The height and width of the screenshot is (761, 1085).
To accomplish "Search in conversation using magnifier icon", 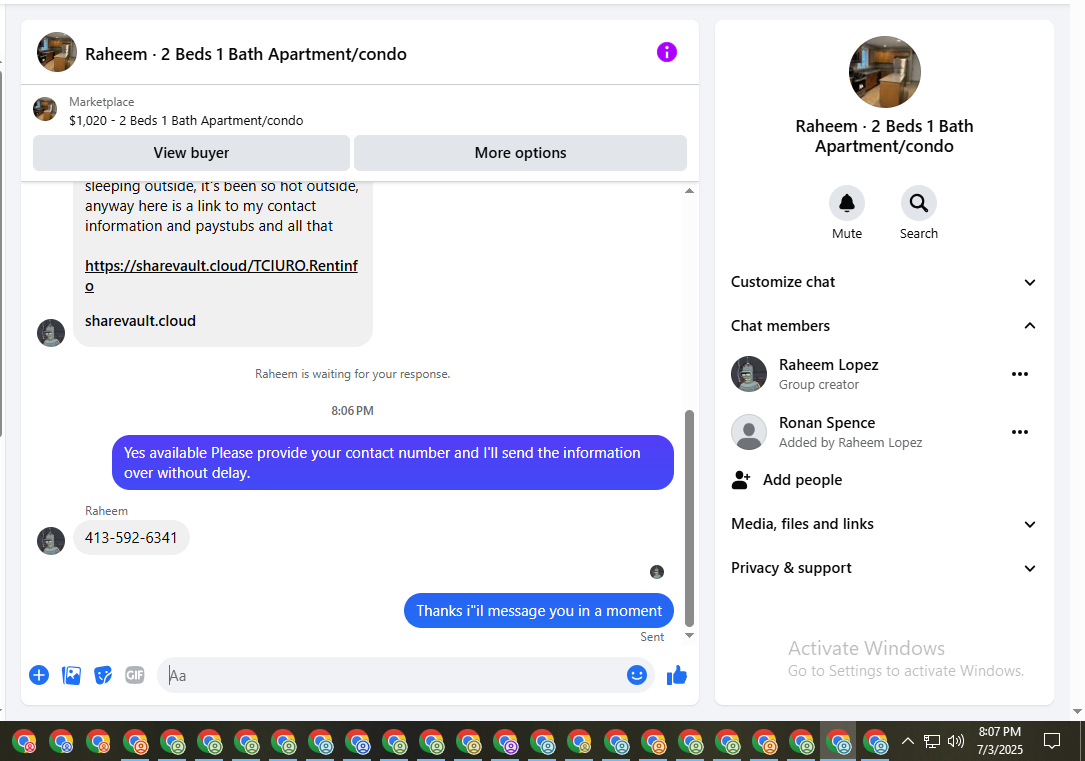I will pos(919,203).
